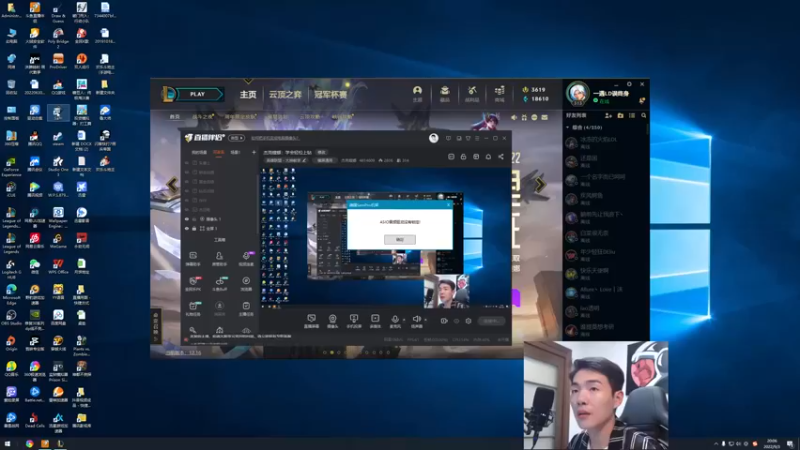Open the 浏览器 tool in toolbox
The height and width of the screenshot is (450, 800).
coord(246,284)
